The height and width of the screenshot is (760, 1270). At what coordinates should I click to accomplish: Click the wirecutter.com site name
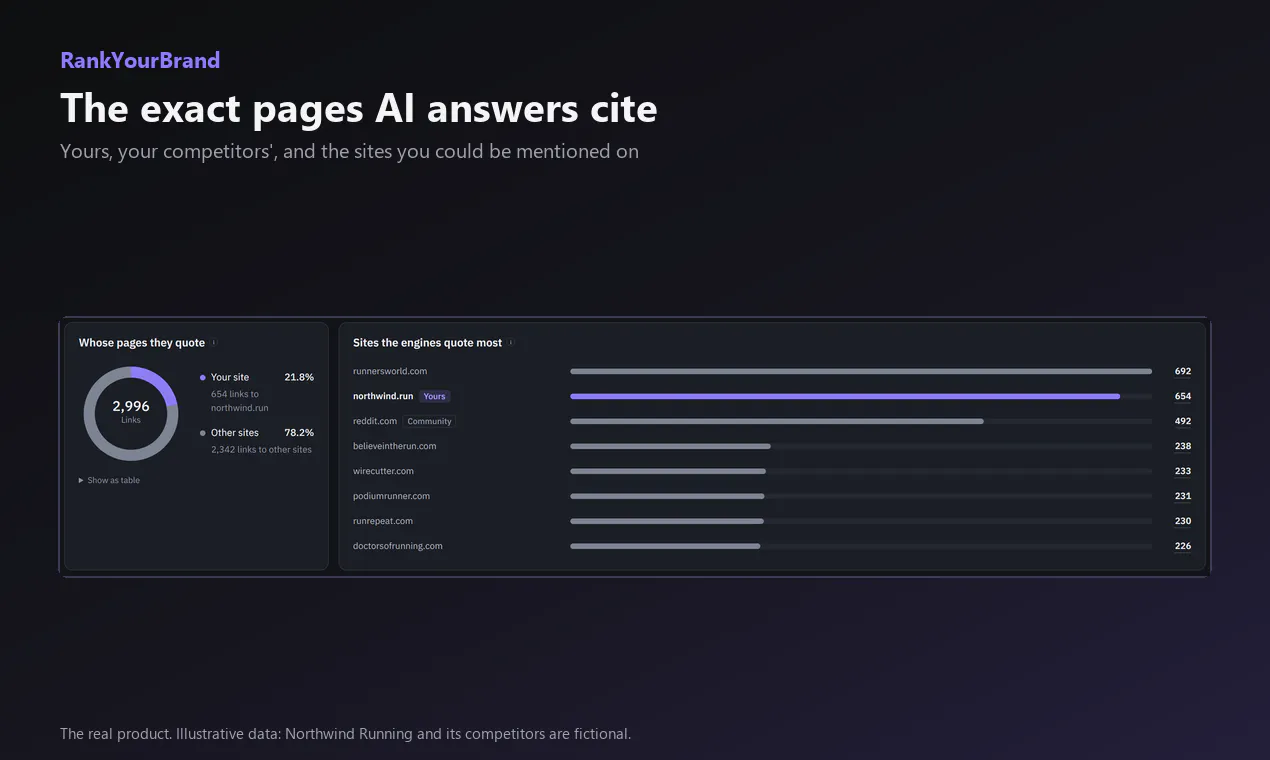pos(383,471)
